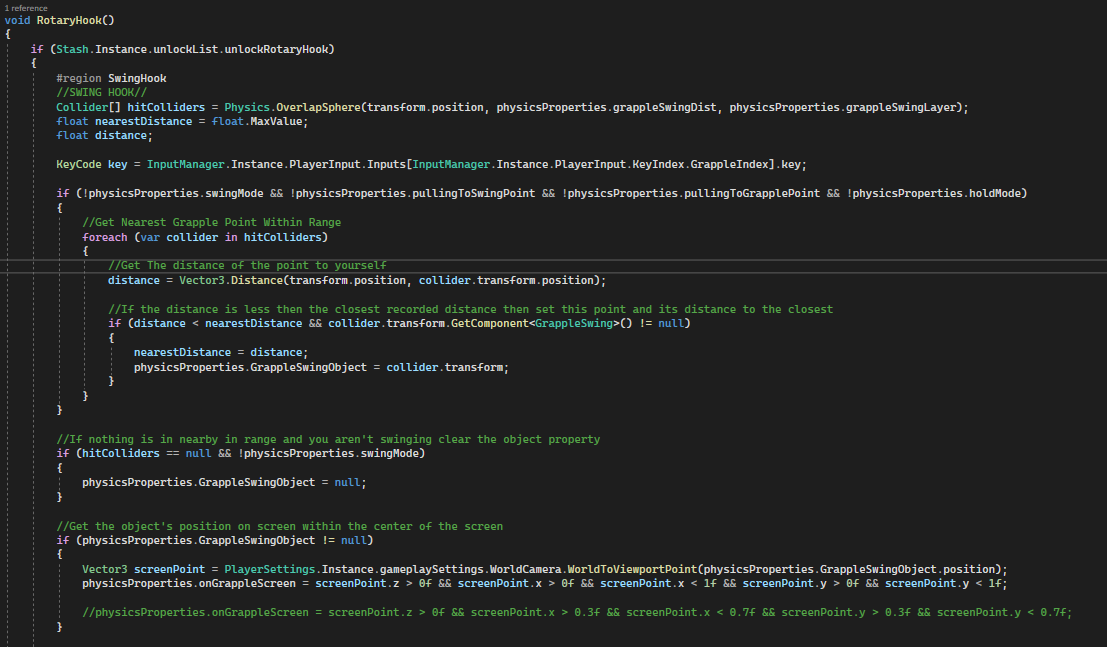This screenshot has height=647, width=1107.
Task: Click the WorldToViewportPoint method call
Action: 632,569
